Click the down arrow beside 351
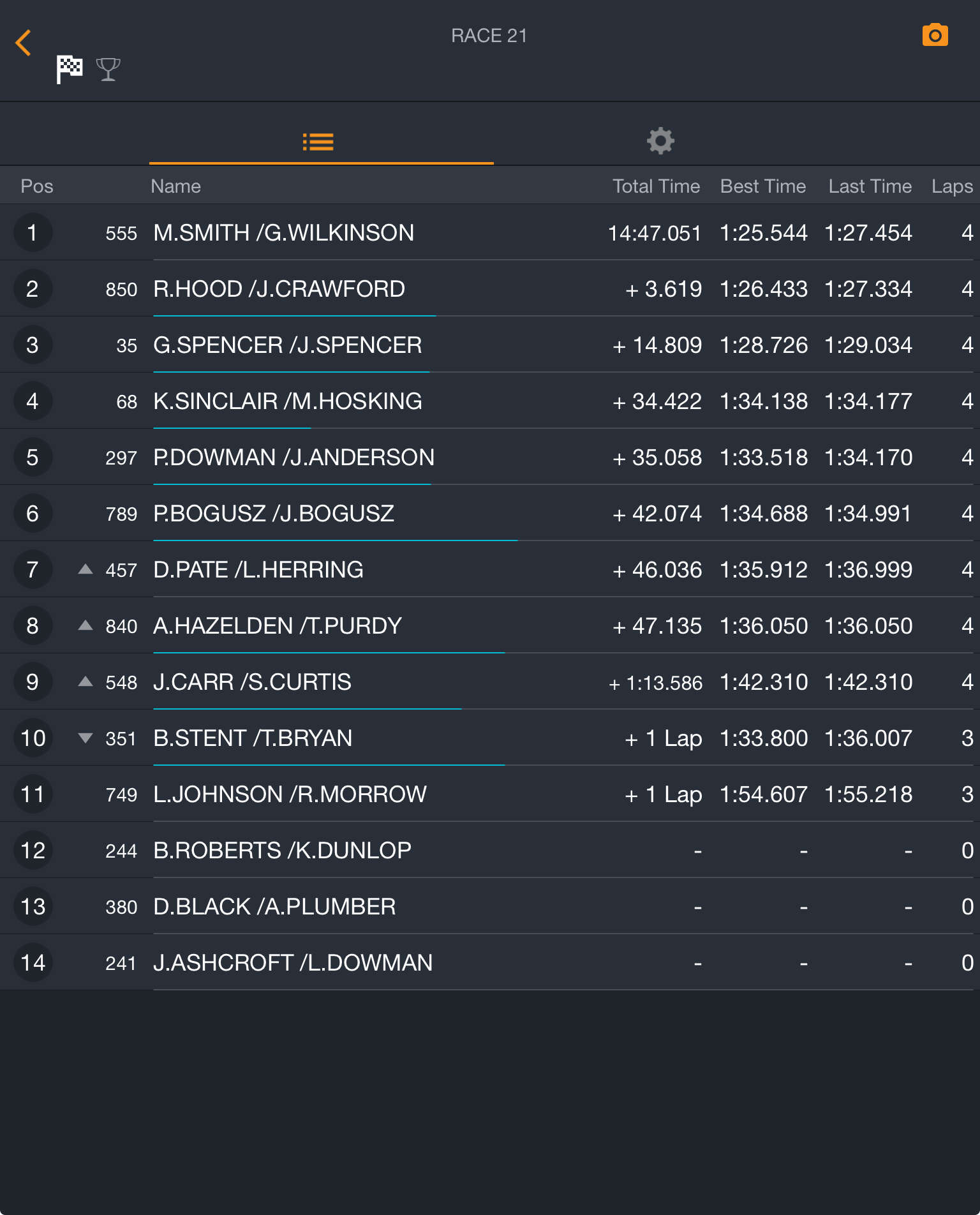 [85, 738]
